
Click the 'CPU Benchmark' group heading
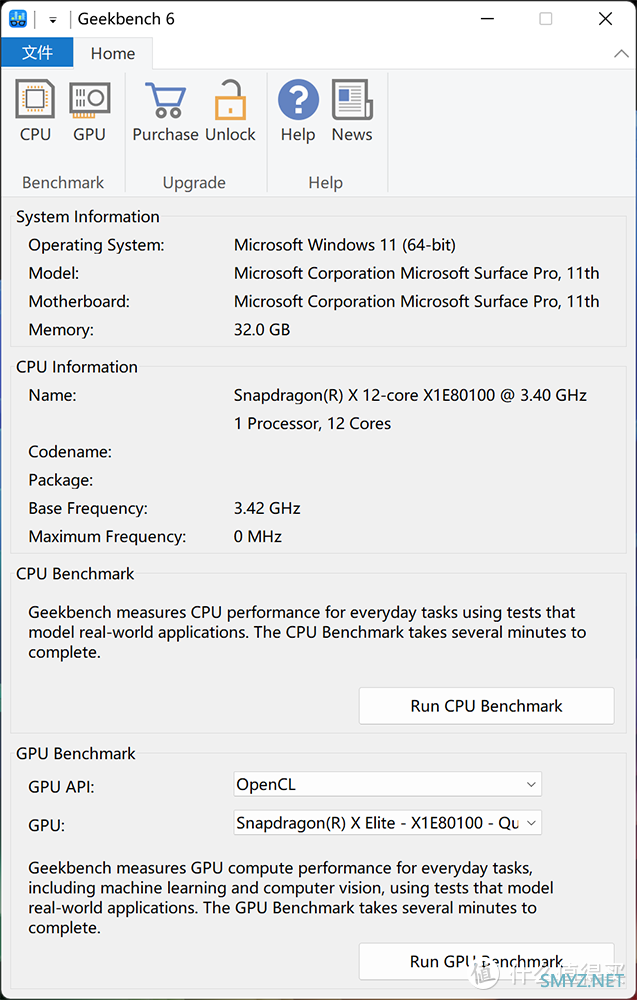[x=75, y=573]
